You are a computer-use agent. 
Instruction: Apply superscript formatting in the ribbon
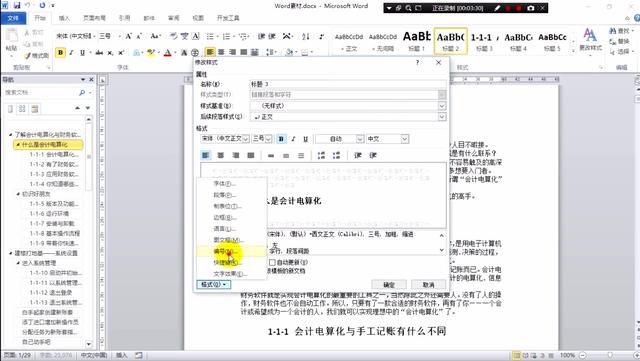point(121,53)
